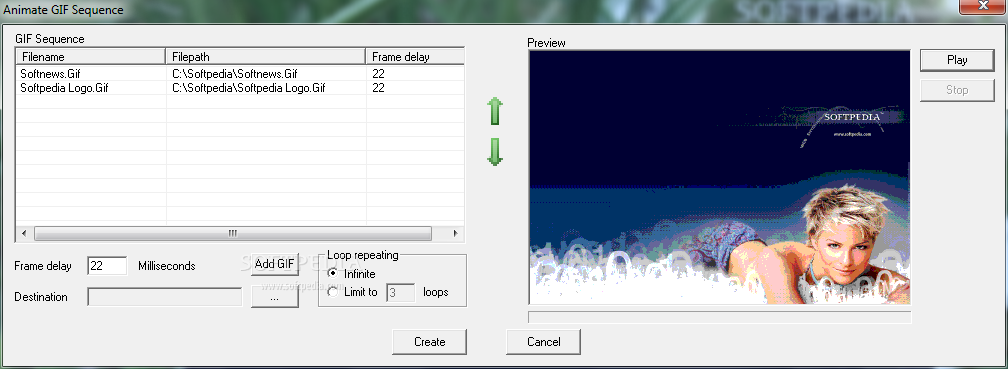Image resolution: width=1008 pixels, height=369 pixels.
Task: Click the progress bar below the preview
Action: [x=719, y=317]
